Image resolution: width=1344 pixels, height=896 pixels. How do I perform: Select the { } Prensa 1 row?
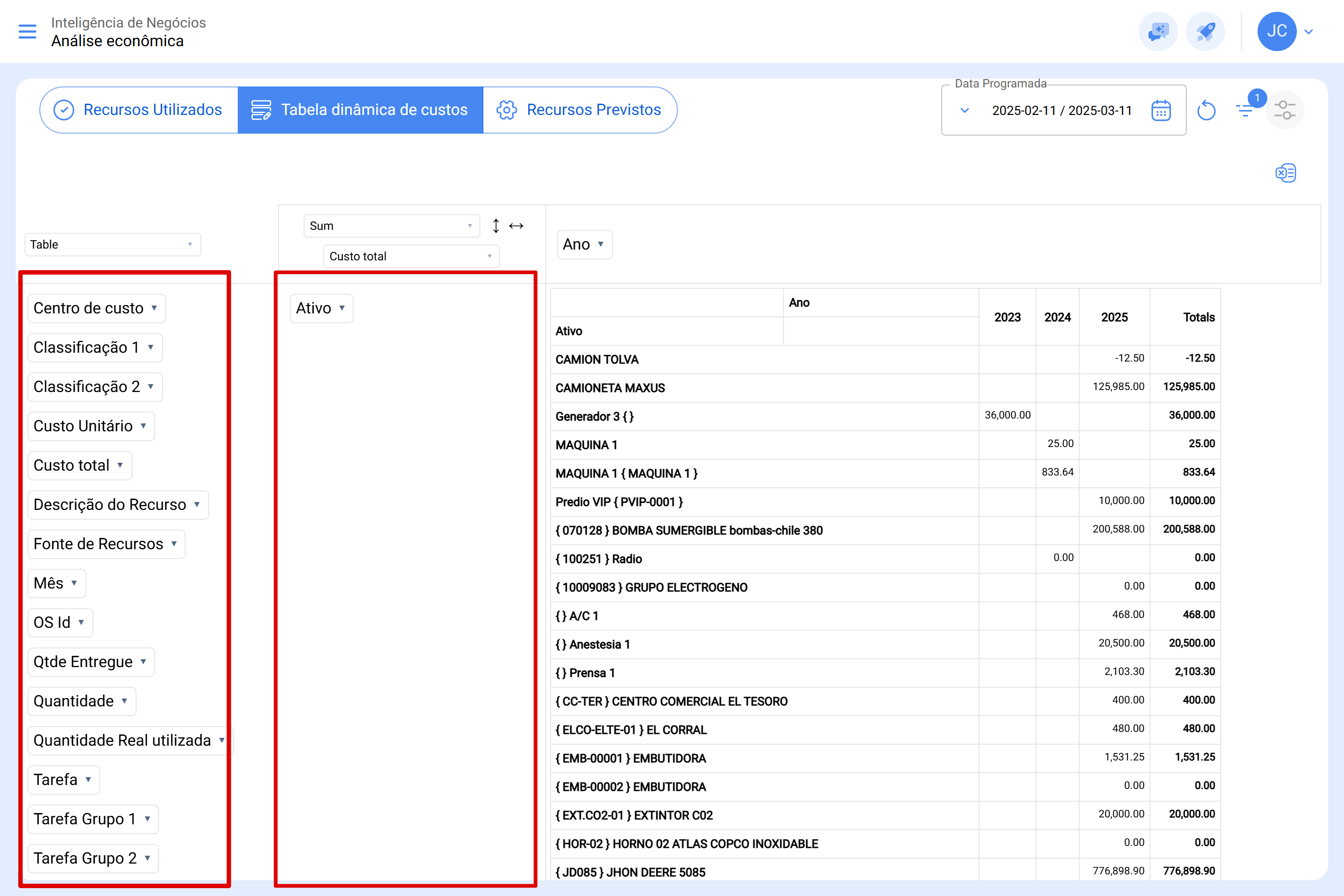coord(764,673)
